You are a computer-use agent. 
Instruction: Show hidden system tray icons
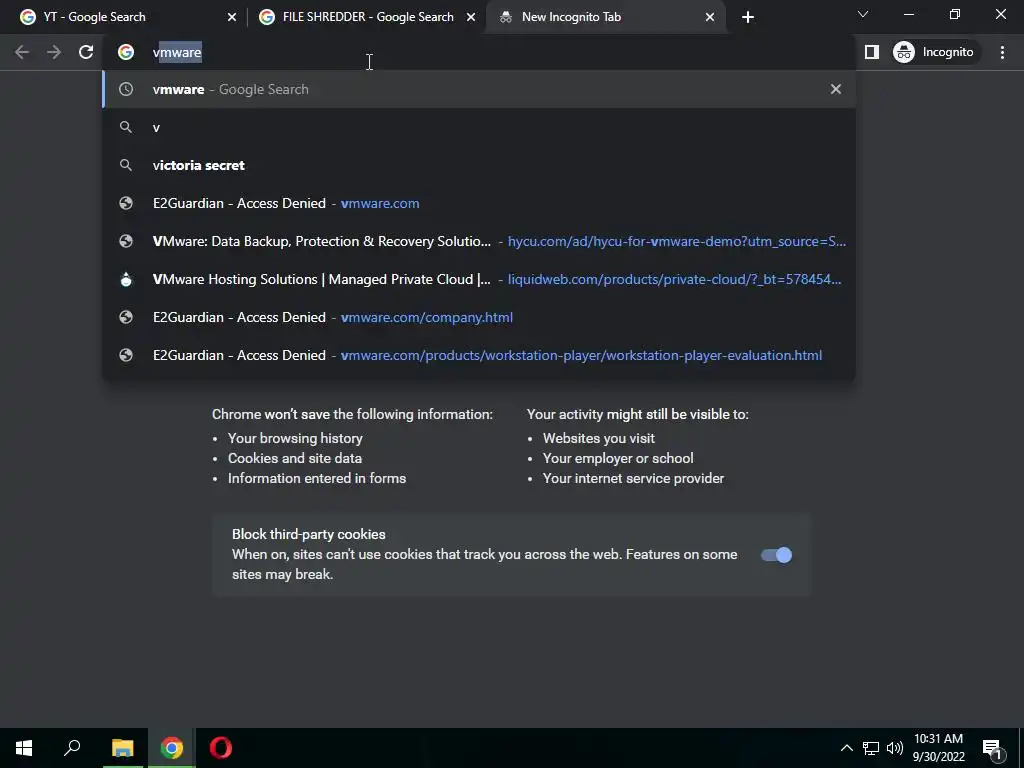tap(846, 748)
